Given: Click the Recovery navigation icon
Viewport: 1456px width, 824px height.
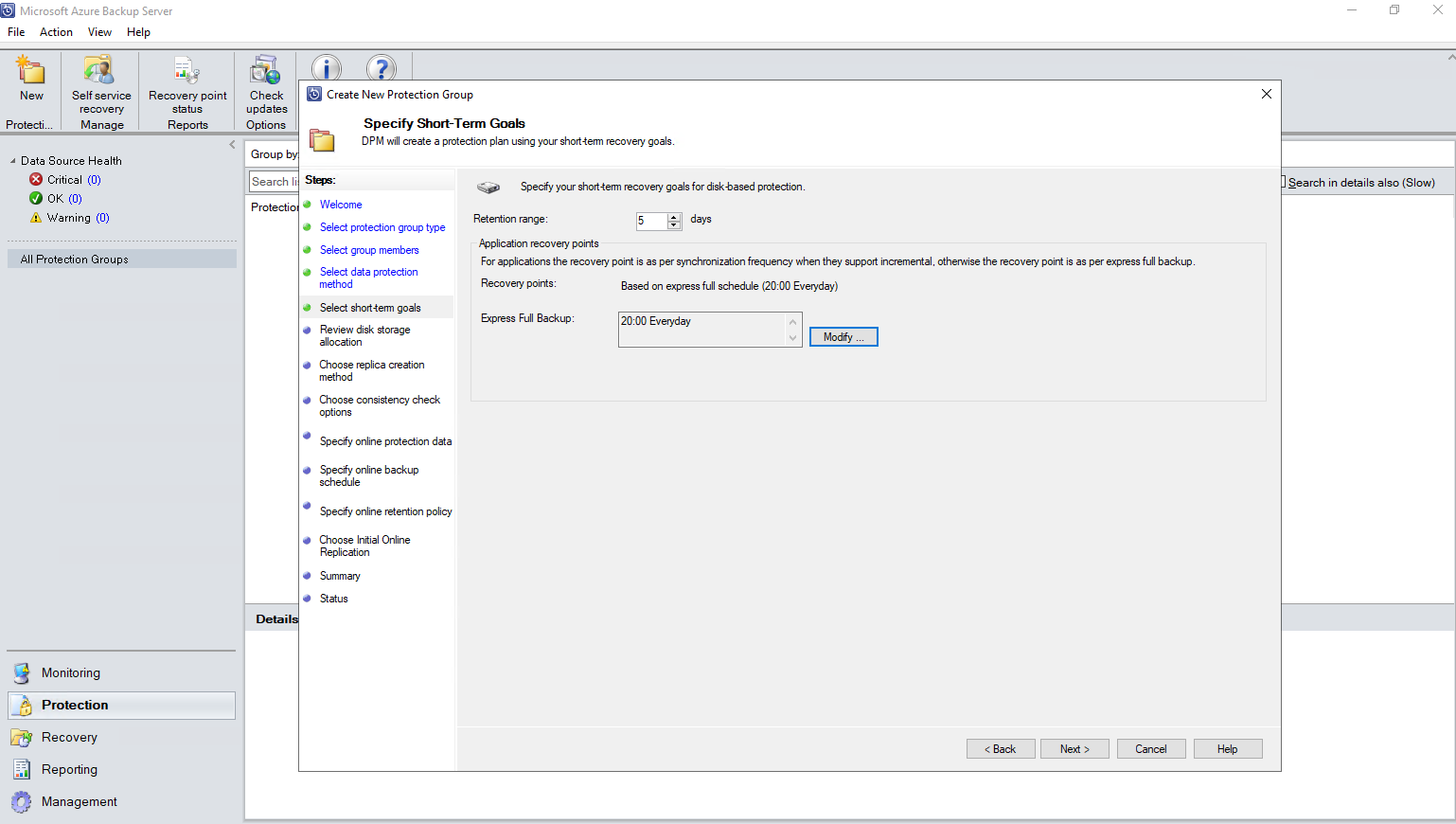Looking at the screenshot, I should coord(22,738).
